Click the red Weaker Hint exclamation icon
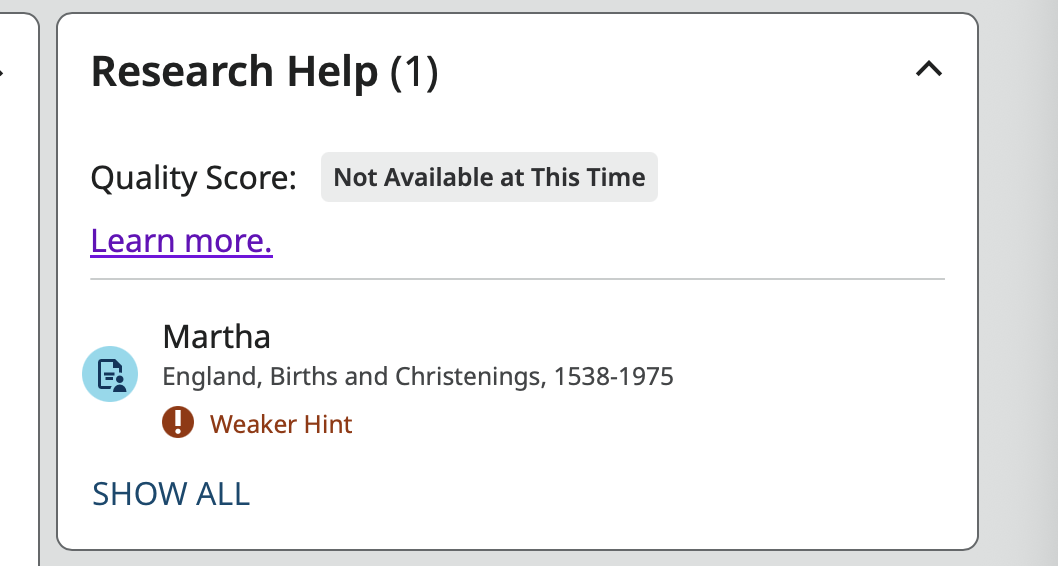 point(178,422)
